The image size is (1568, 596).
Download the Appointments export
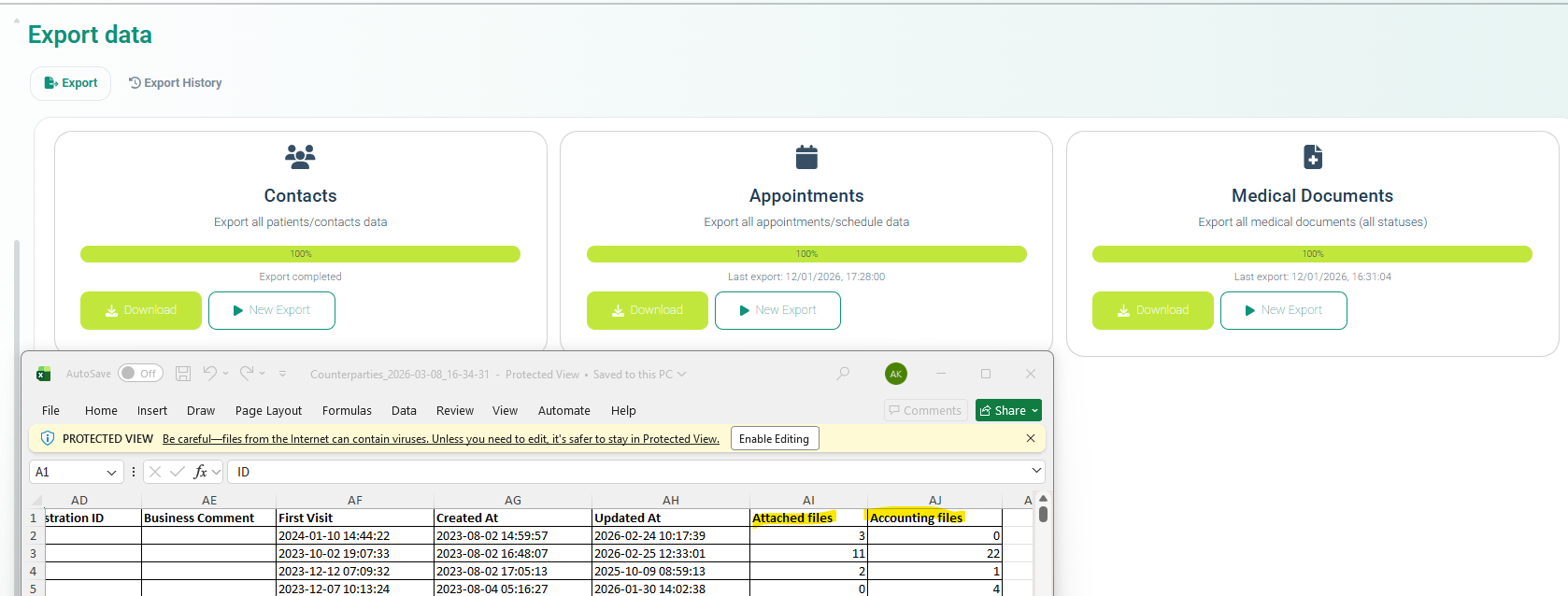647,310
